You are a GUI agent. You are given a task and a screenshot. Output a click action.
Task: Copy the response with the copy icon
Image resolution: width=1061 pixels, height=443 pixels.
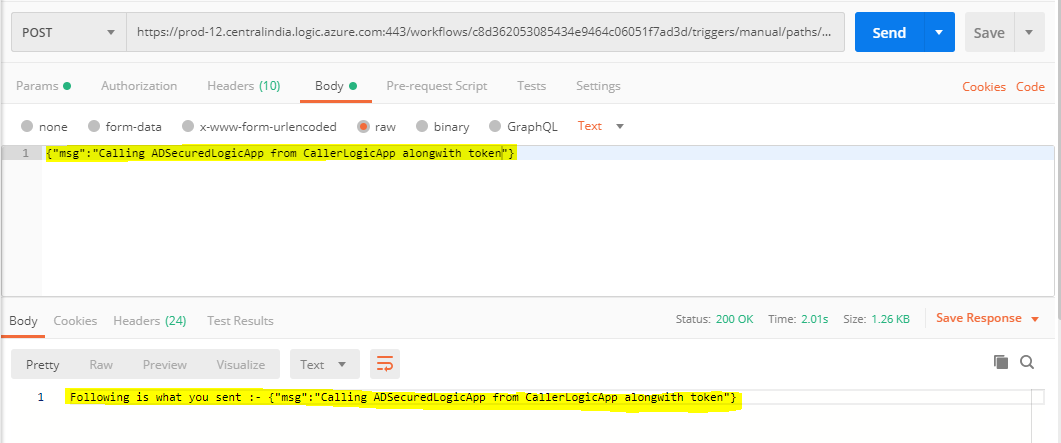click(1001, 362)
